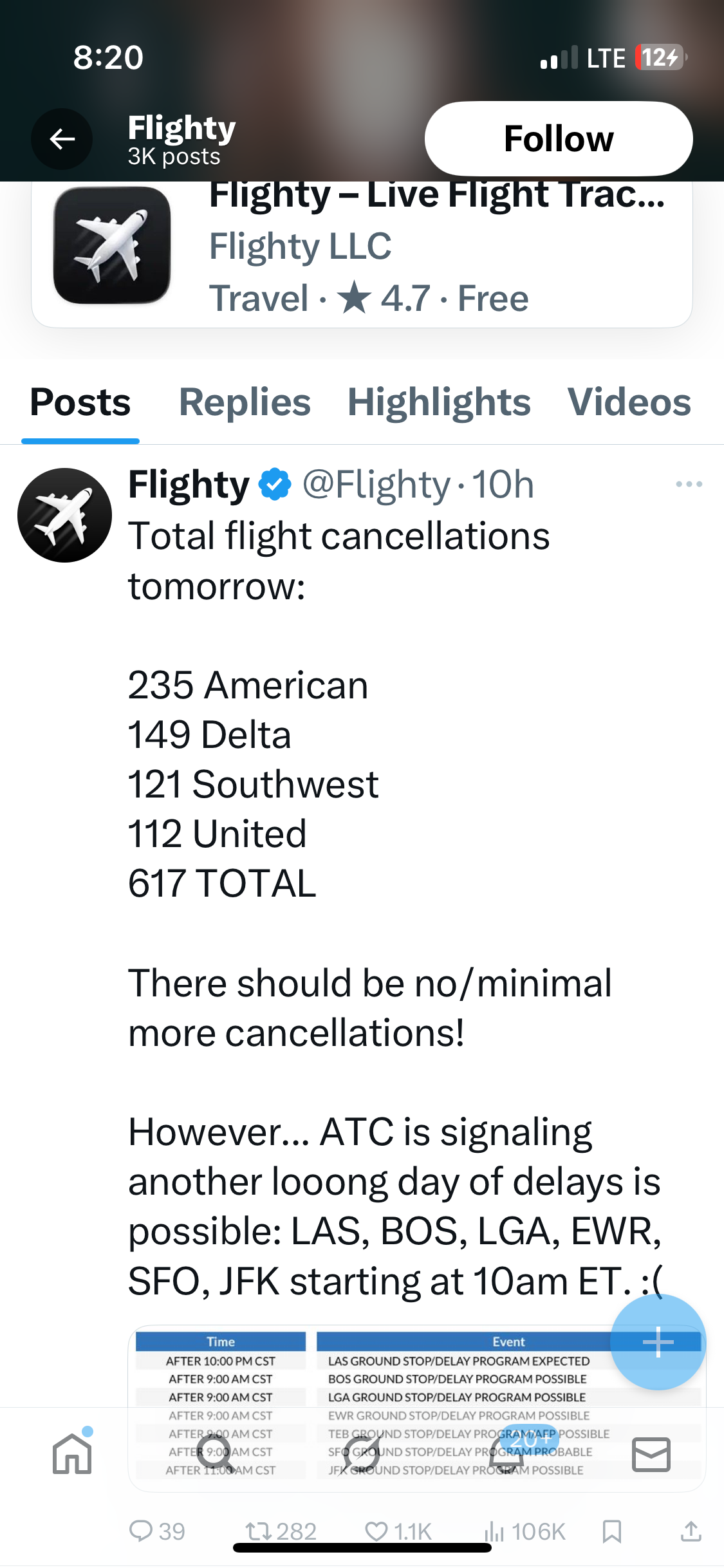Bookmark the Flighty cancellations post
The image size is (724, 1568).
click(x=611, y=1531)
